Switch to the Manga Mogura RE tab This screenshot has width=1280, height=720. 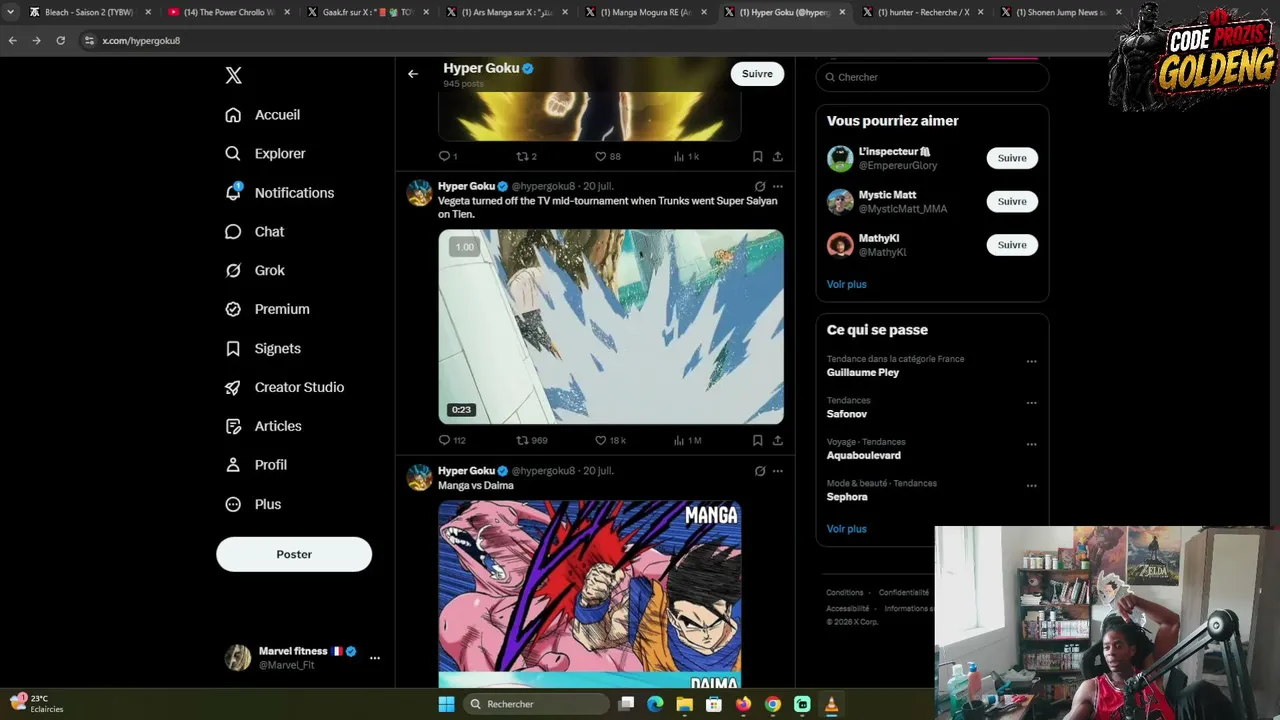[x=645, y=12]
